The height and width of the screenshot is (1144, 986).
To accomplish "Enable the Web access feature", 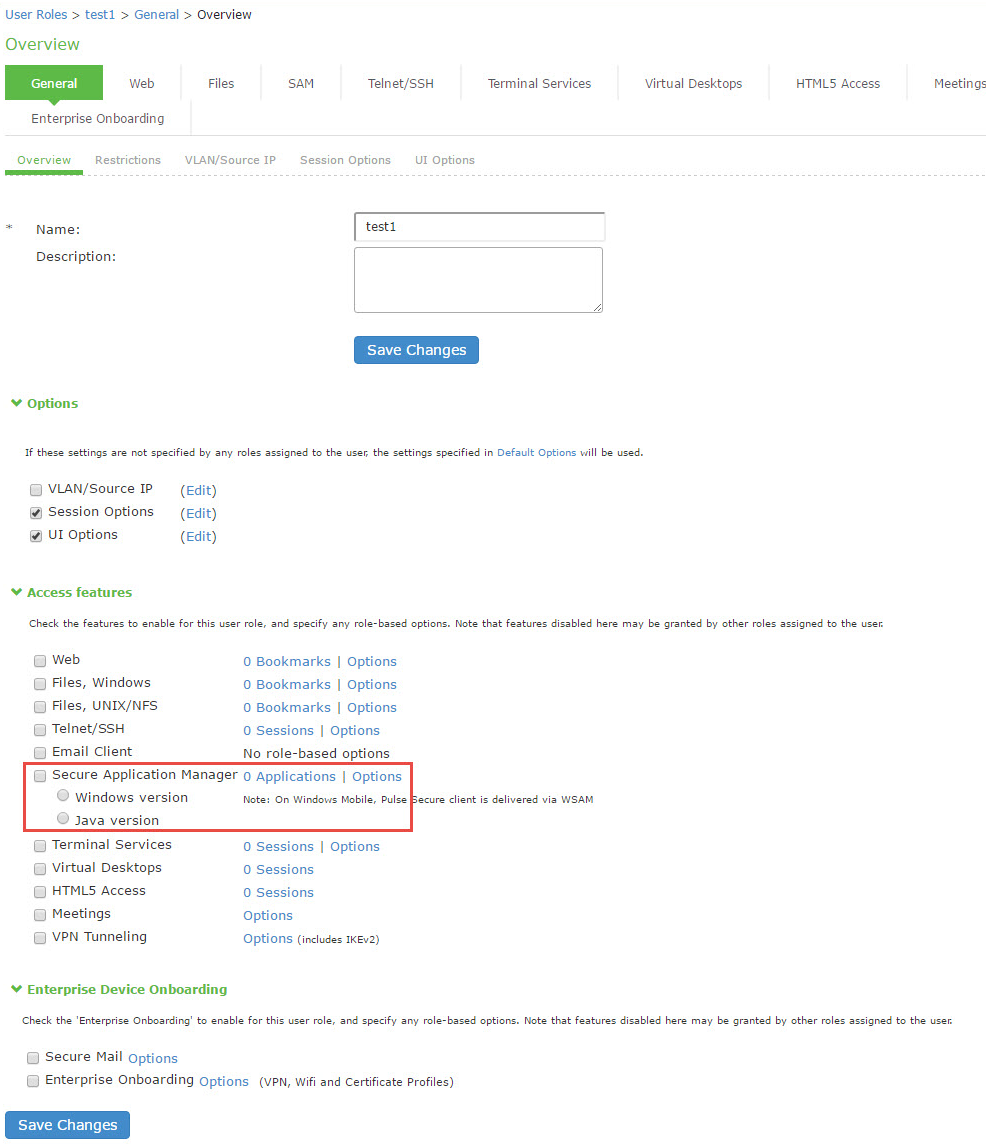I will tap(39, 660).
